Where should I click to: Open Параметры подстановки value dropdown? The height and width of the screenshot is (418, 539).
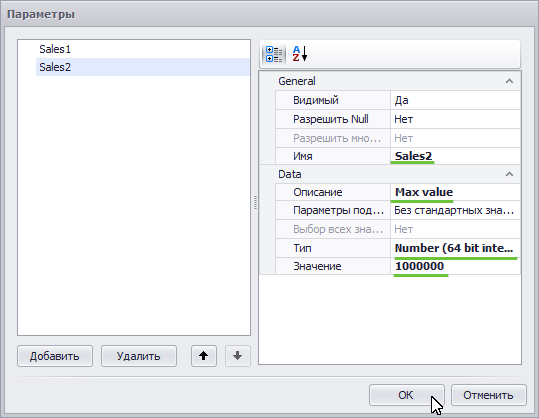click(455, 210)
